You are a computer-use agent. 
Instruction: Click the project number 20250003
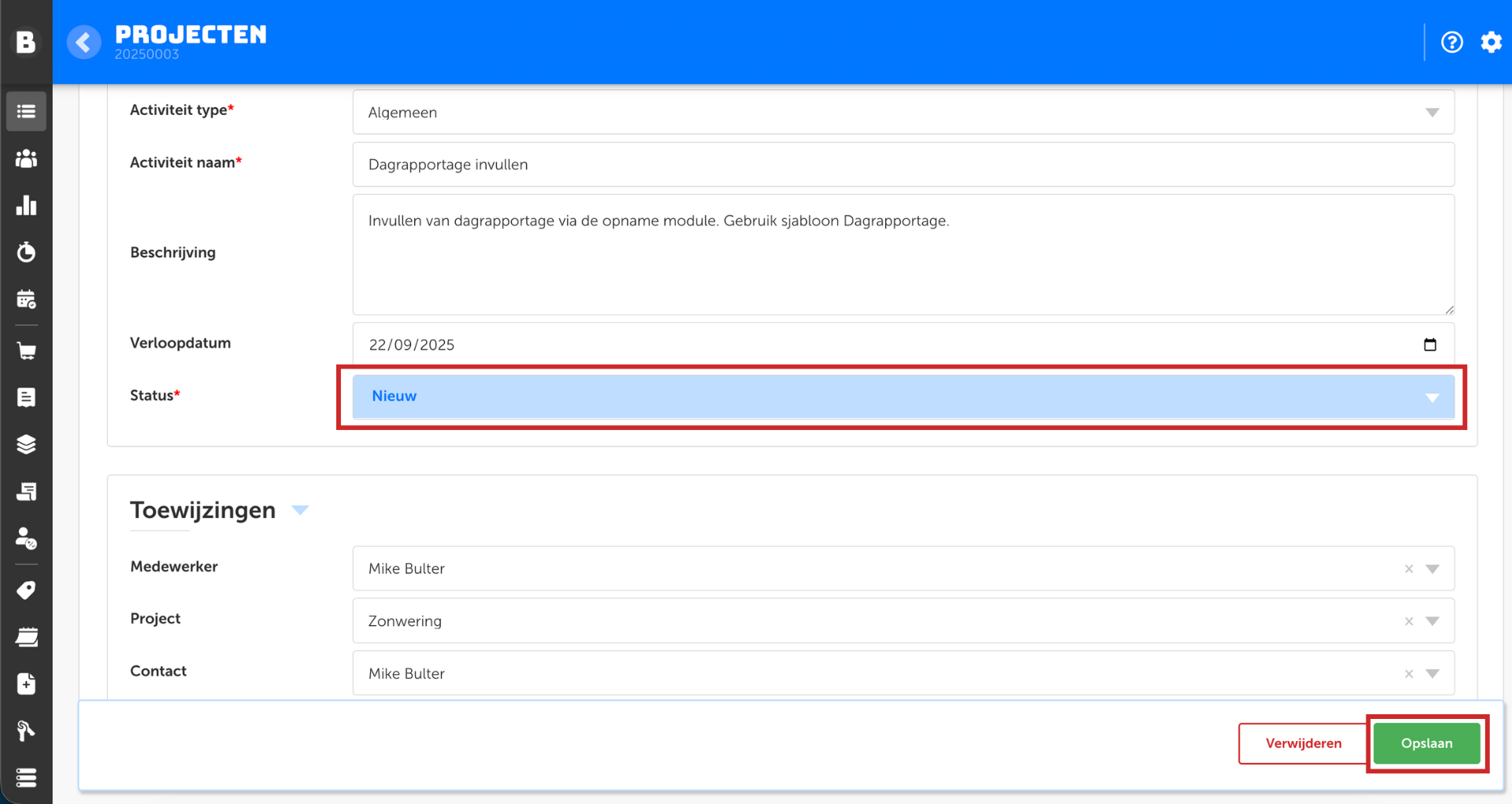(x=146, y=54)
